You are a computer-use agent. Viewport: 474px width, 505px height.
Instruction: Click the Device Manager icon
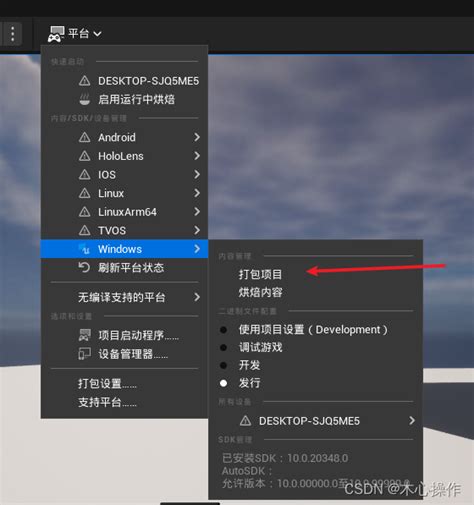[85, 354]
